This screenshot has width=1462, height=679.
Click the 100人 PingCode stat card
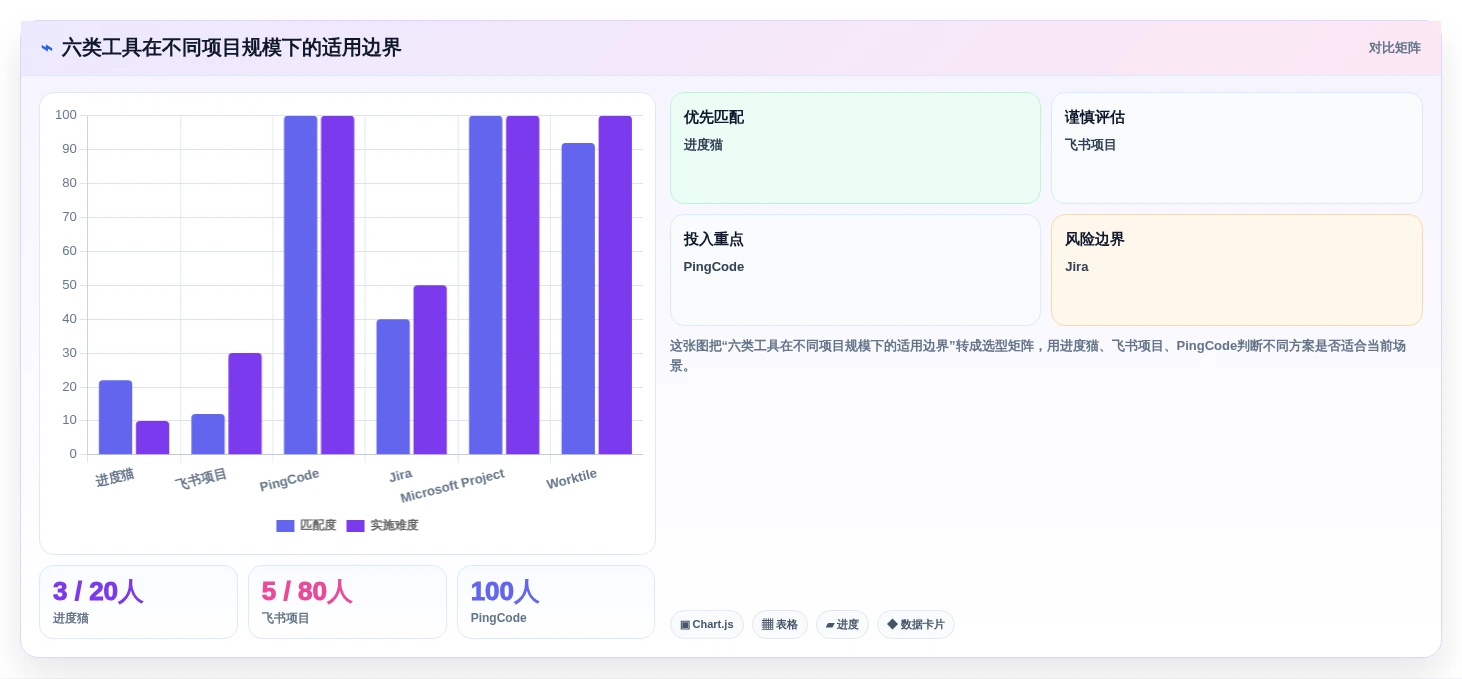coord(556,602)
